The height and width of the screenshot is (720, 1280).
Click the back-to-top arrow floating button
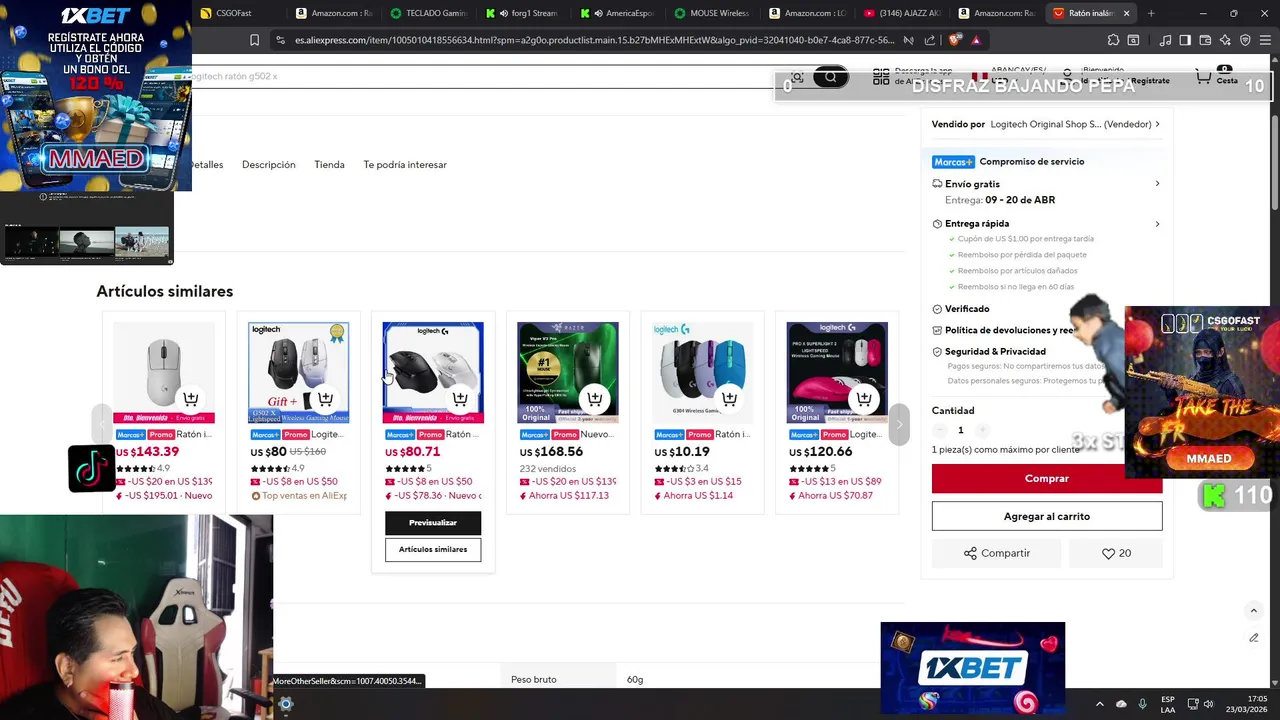1253,610
